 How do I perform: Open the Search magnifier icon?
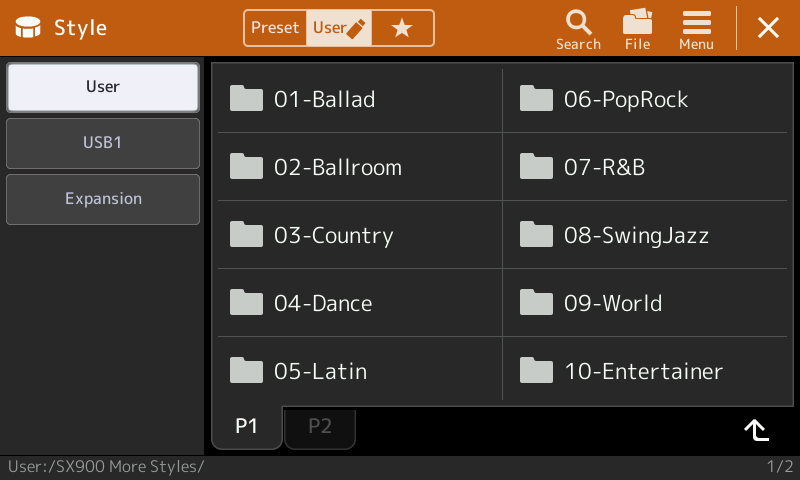(x=578, y=23)
